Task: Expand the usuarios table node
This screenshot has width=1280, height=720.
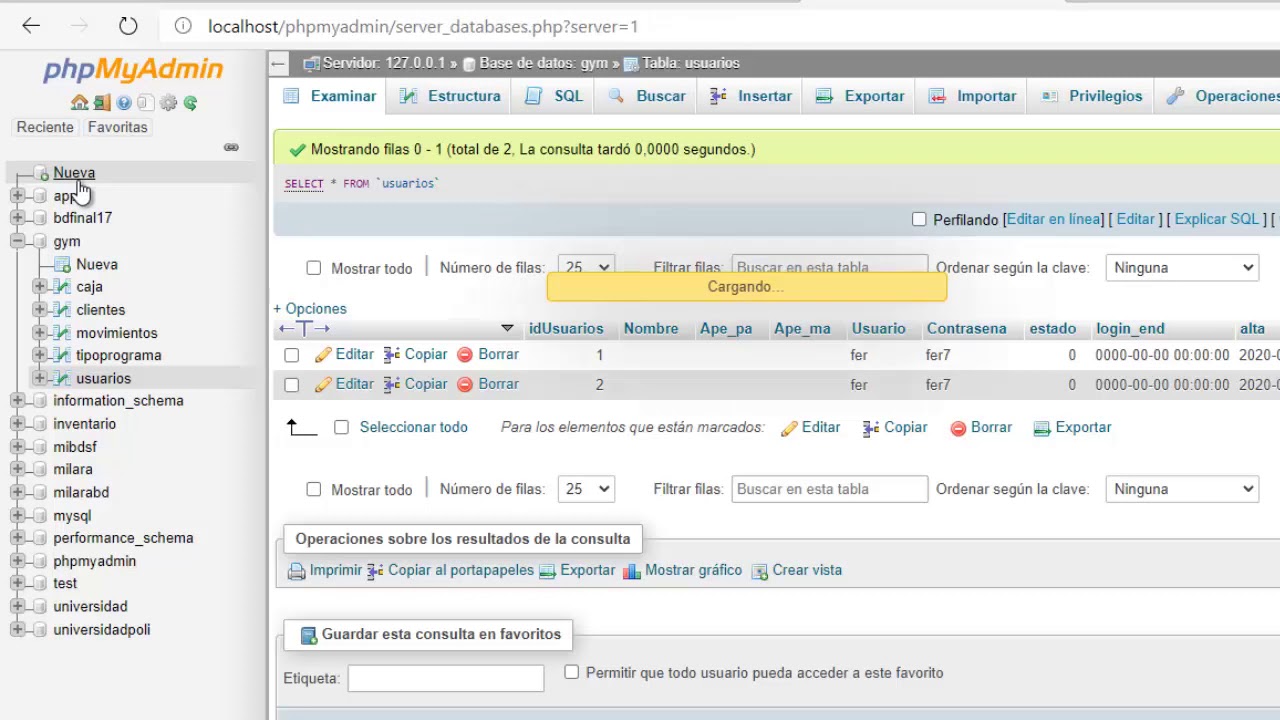Action: [x=40, y=378]
